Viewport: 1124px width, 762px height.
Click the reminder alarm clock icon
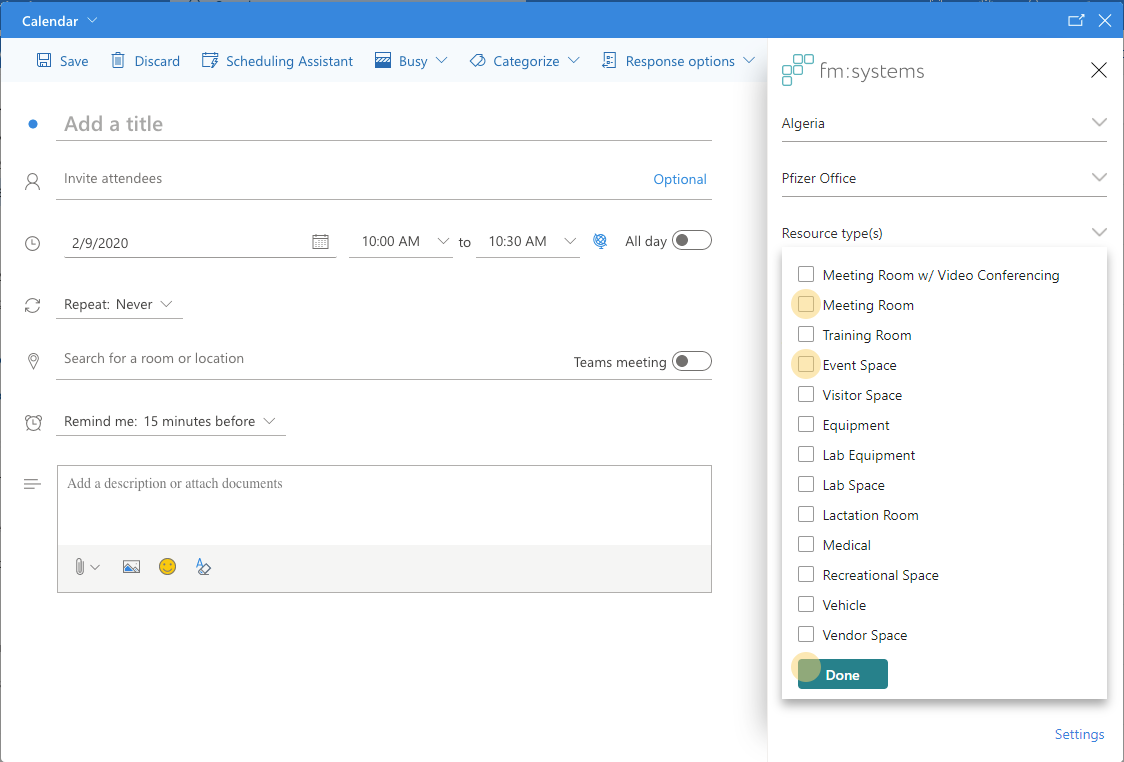(33, 422)
